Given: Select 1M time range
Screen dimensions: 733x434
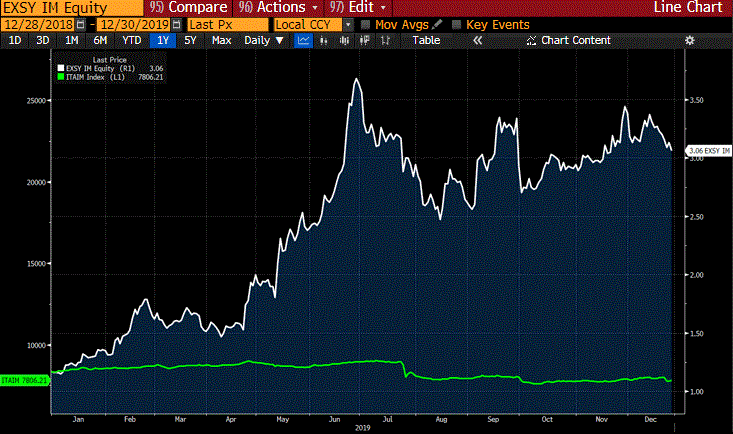Looking at the screenshot, I should point(72,41).
